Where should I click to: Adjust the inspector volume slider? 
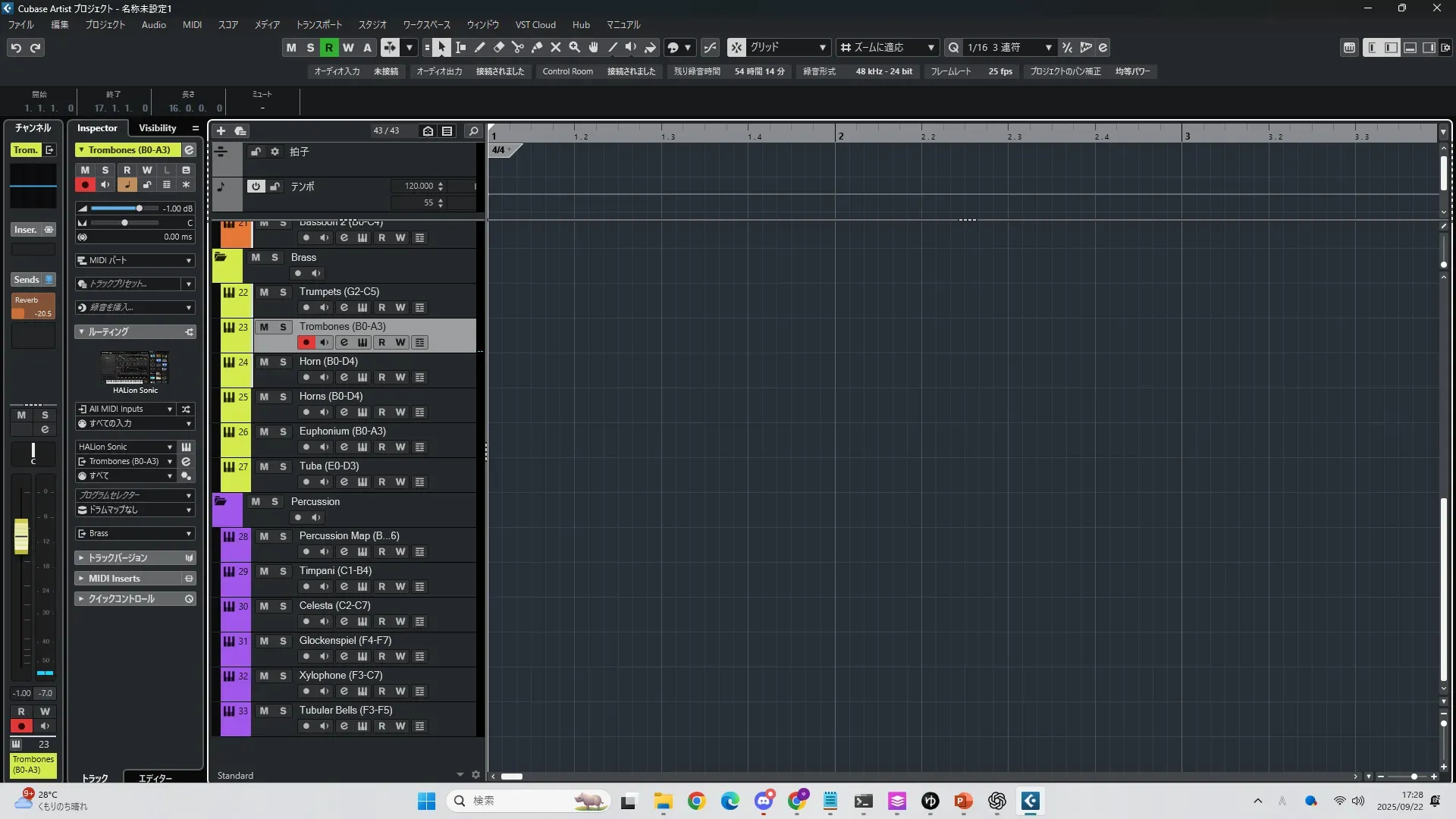(139, 209)
